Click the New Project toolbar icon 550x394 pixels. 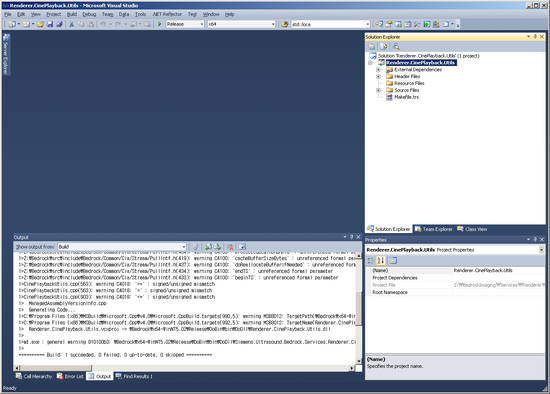pyautogui.click(x=12, y=24)
